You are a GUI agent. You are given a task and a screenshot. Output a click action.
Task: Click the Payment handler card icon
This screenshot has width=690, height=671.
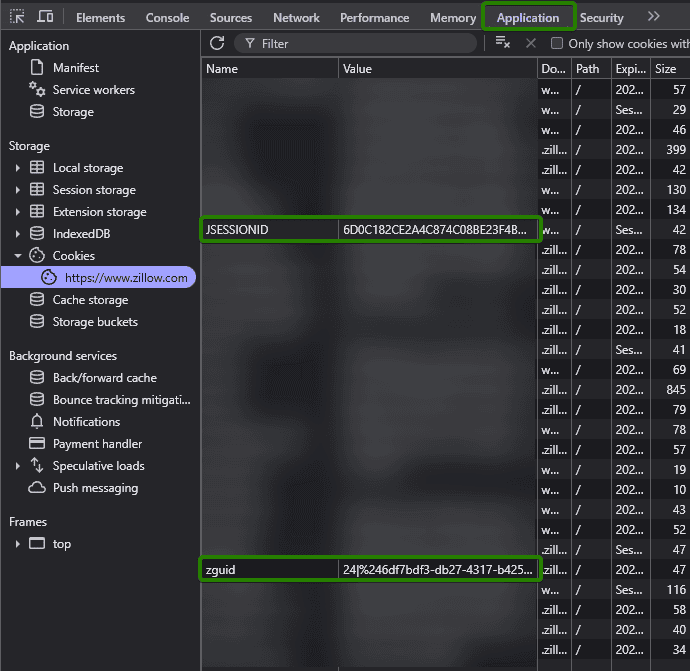(37, 443)
